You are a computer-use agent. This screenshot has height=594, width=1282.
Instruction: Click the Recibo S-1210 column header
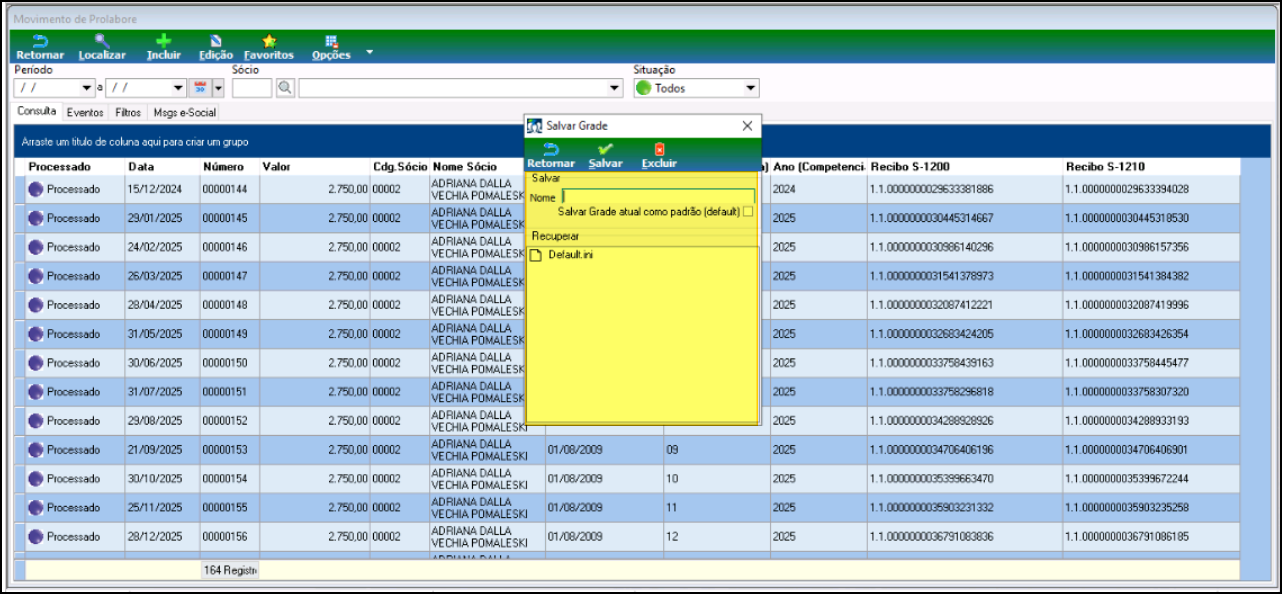pyautogui.click(x=1151, y=166)
